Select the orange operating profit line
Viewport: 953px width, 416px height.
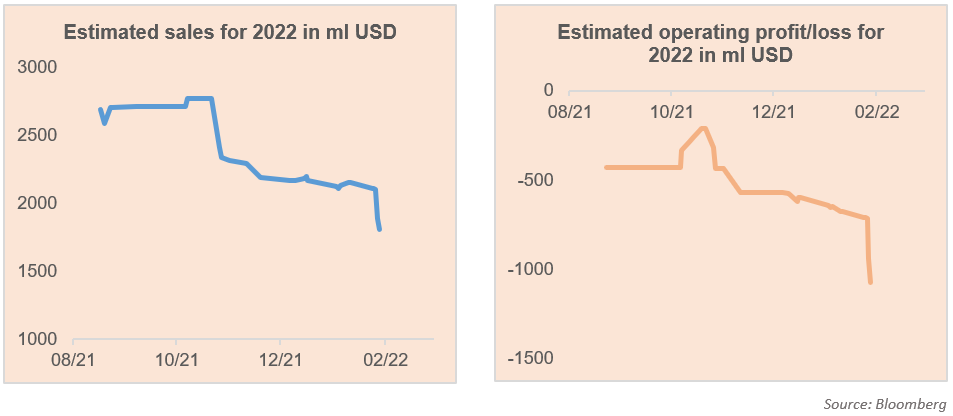pyautogui.click(x=640, y=167)
